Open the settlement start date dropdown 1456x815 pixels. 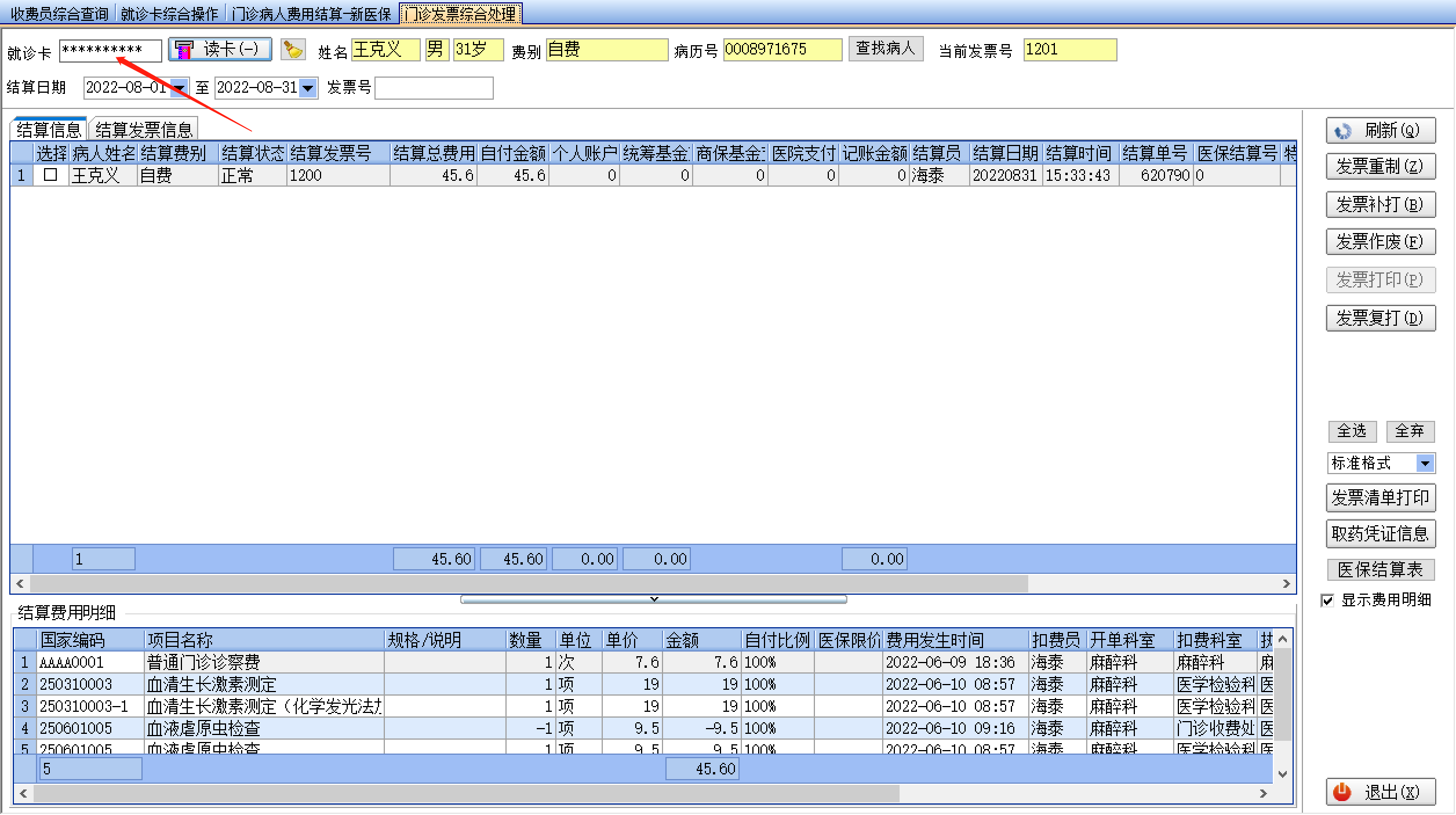(180, 88)
